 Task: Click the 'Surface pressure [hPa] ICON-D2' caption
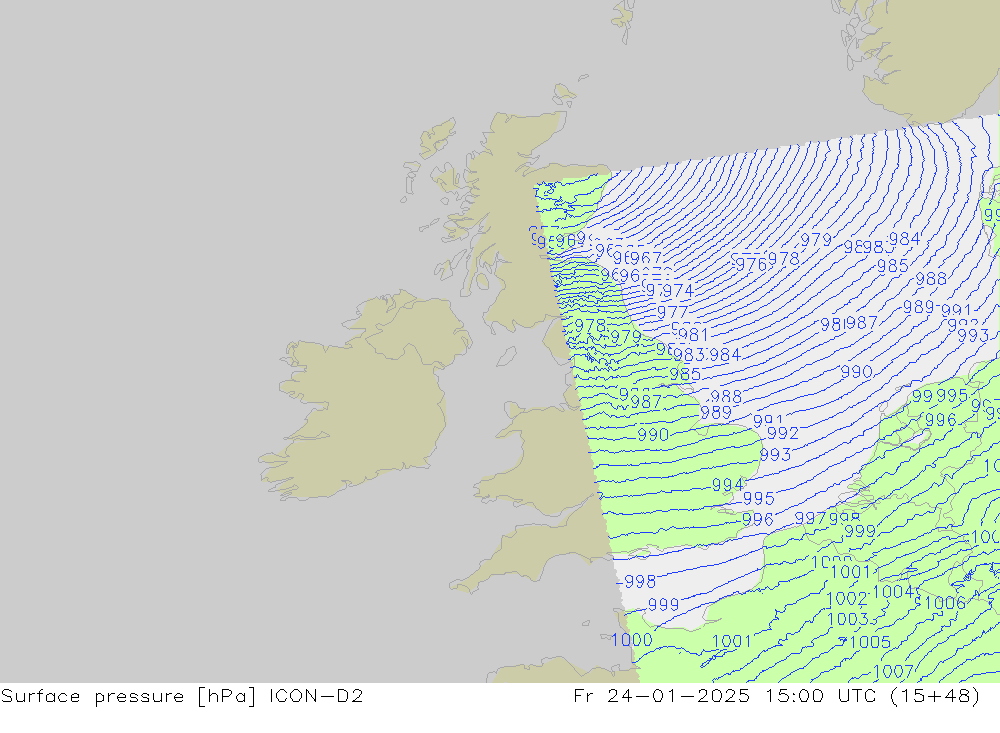pyautogui.click(x=182, y=695)
